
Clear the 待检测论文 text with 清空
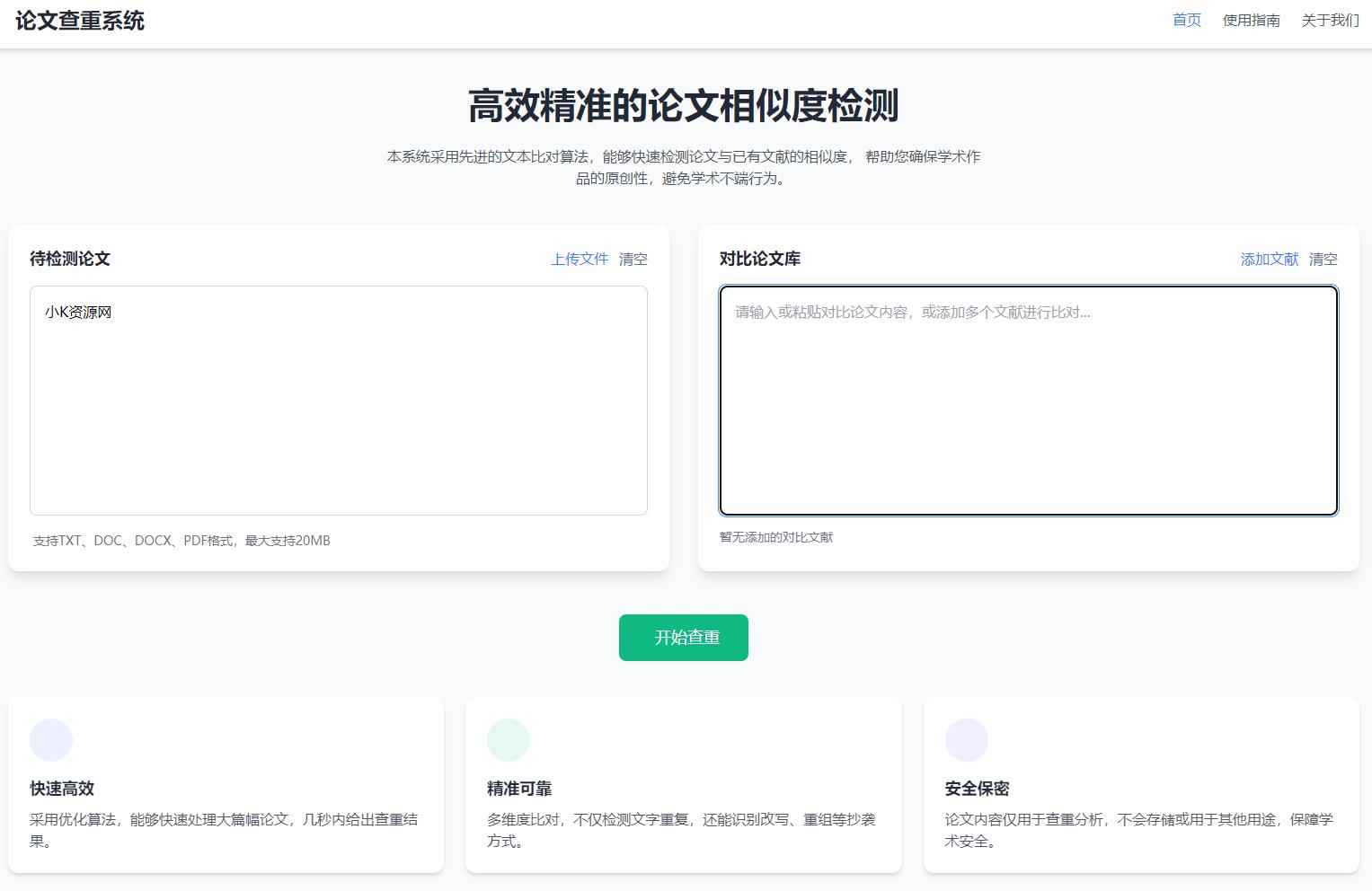click(633, 259)
